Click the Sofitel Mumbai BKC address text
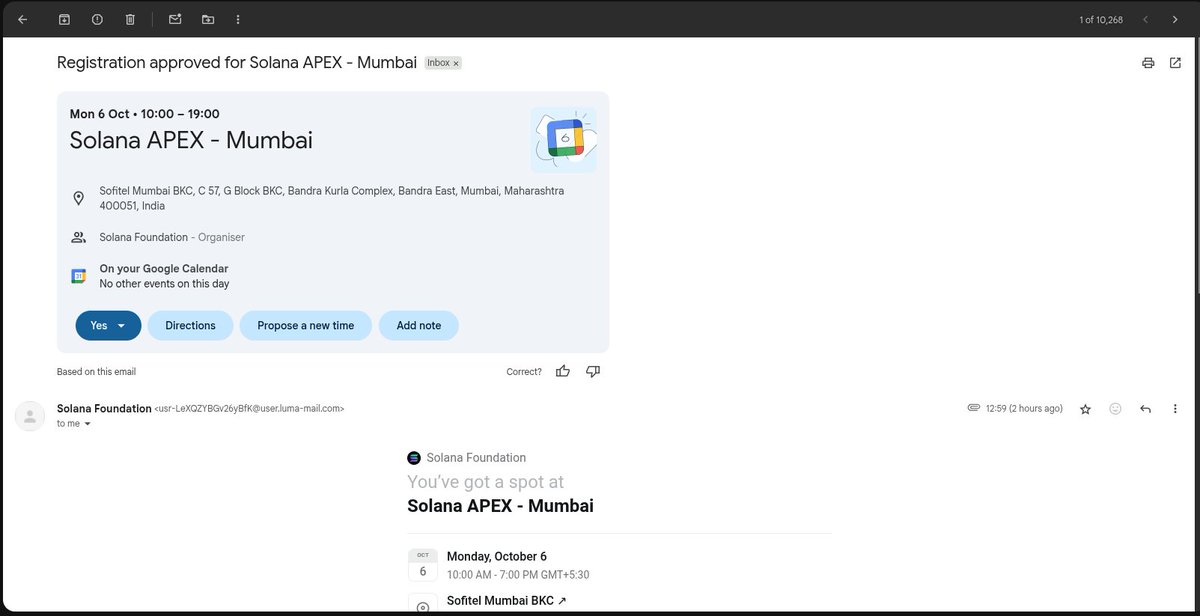The width and height of the screenshot is (1200, 616). 331,198
